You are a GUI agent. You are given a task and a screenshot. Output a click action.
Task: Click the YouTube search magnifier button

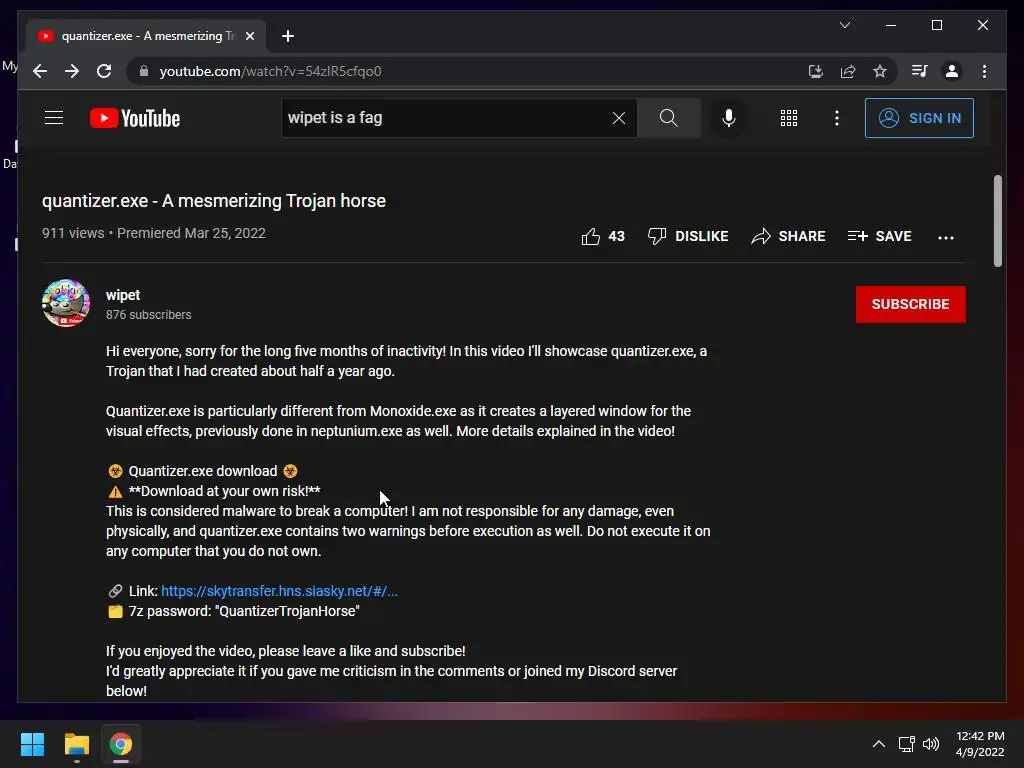pos(669,118)
